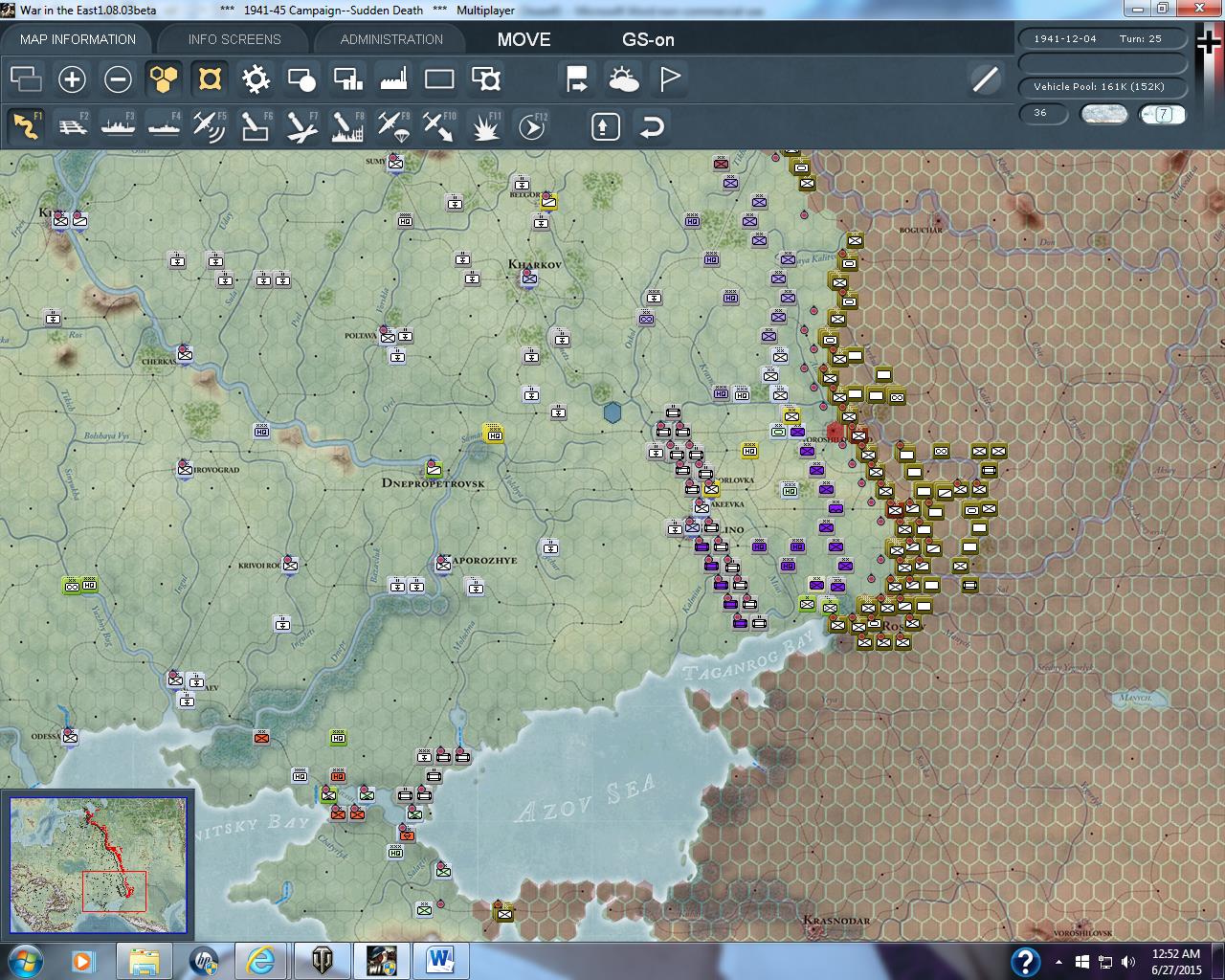Toggle the plain rectangle counter icon
Image resolution: width=1225 pixels, height=980 pixels.
click(439, 79)
